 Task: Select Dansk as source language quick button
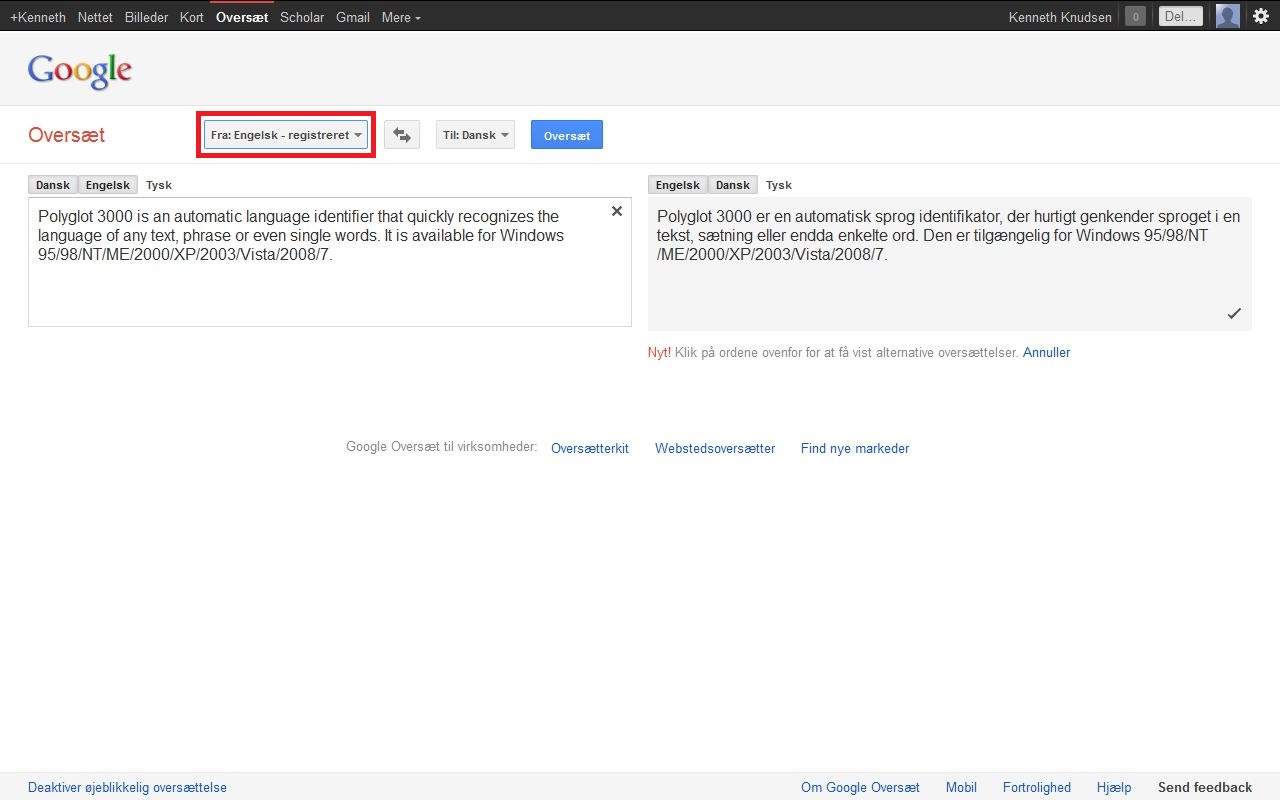point(53,185)
